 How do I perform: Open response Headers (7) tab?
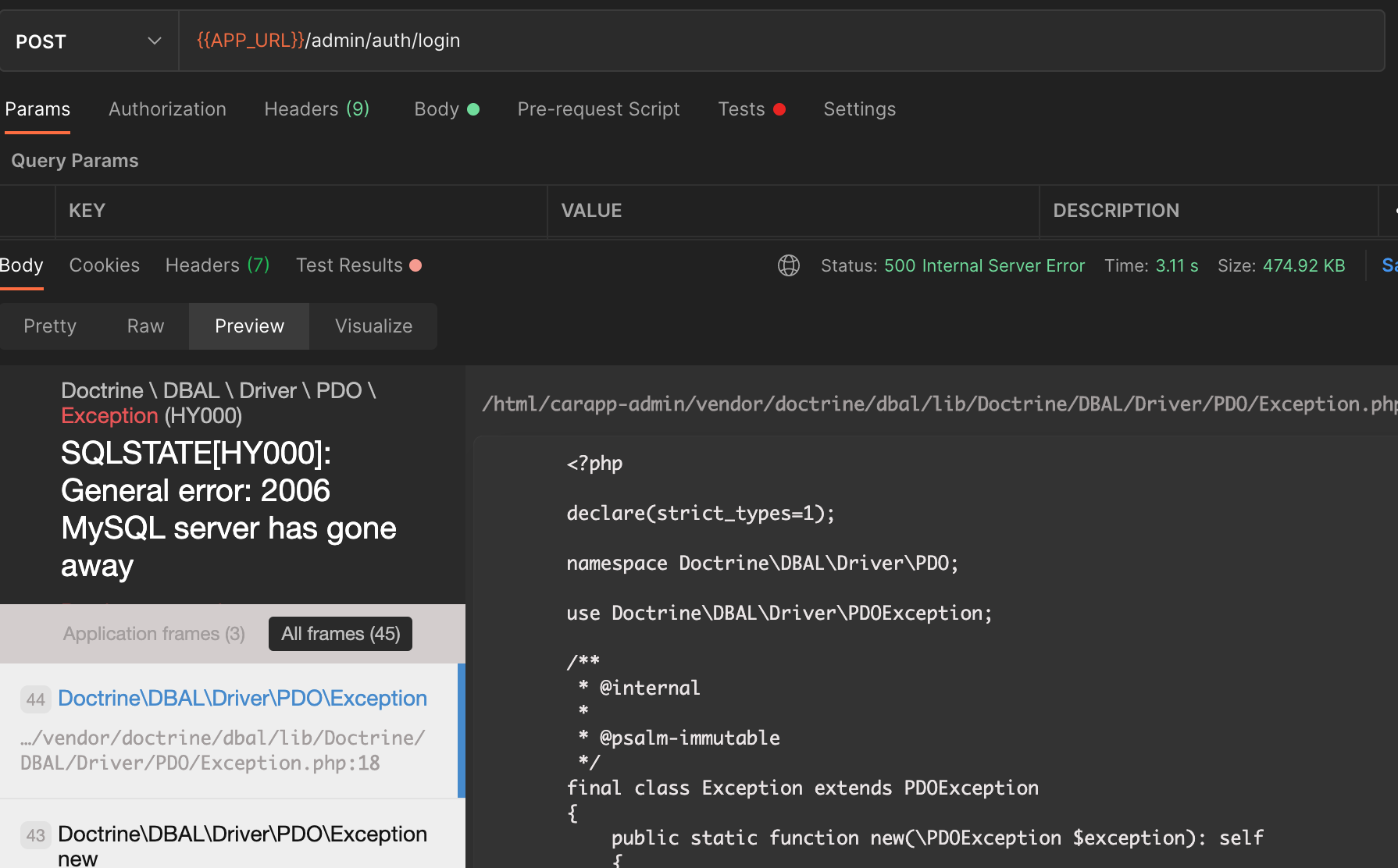click(217, 265)
